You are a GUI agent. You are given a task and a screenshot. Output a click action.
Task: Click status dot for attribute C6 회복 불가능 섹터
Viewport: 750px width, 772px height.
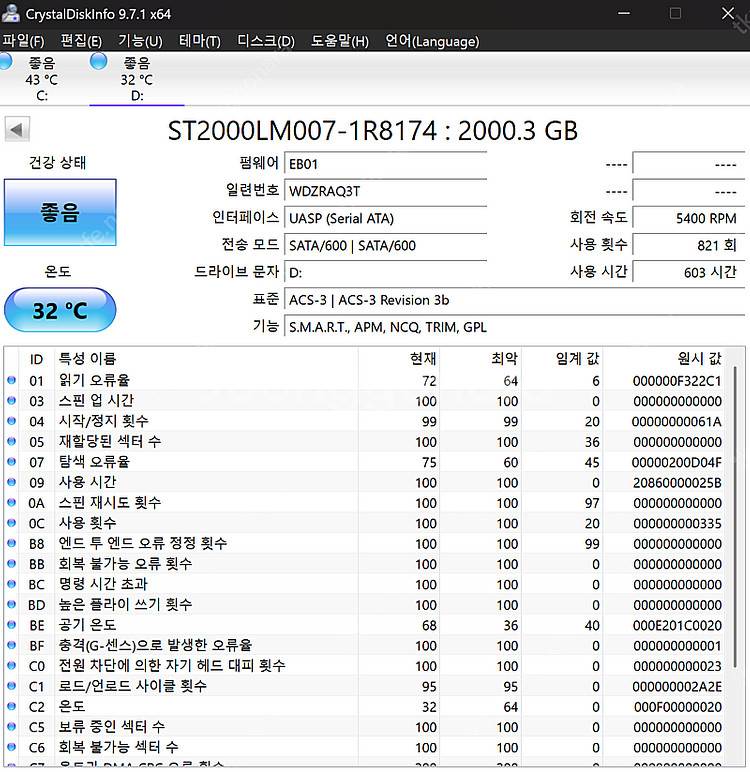pyautogui.click(x=11, y=747)
